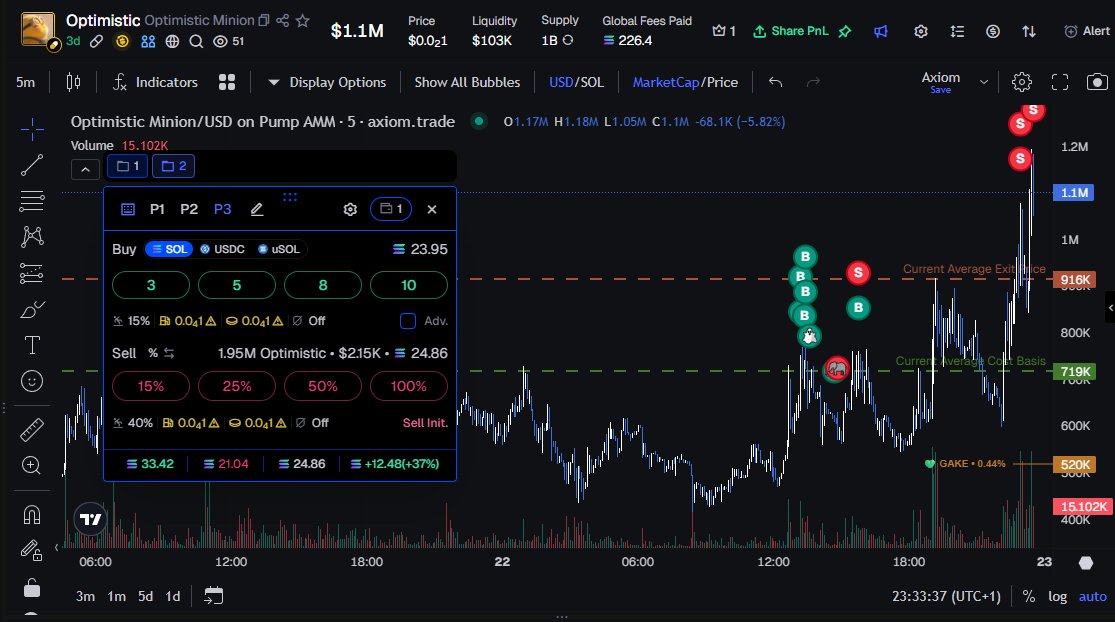The width and height of the screenshot is (1115, 622).
Task: Toggle log scale on price axis
Action: click(x=1057, y=596)
